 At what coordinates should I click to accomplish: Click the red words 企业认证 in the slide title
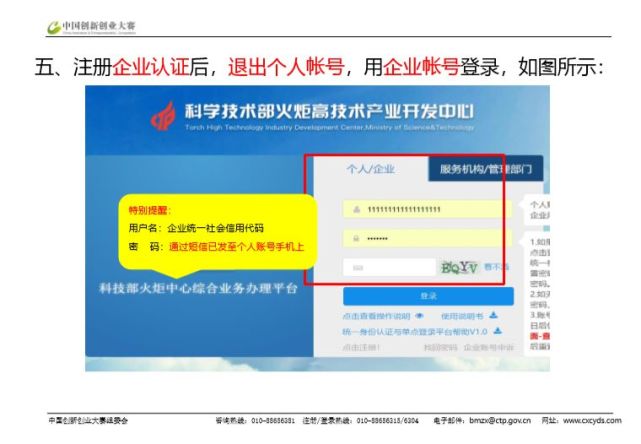[151, 67]
